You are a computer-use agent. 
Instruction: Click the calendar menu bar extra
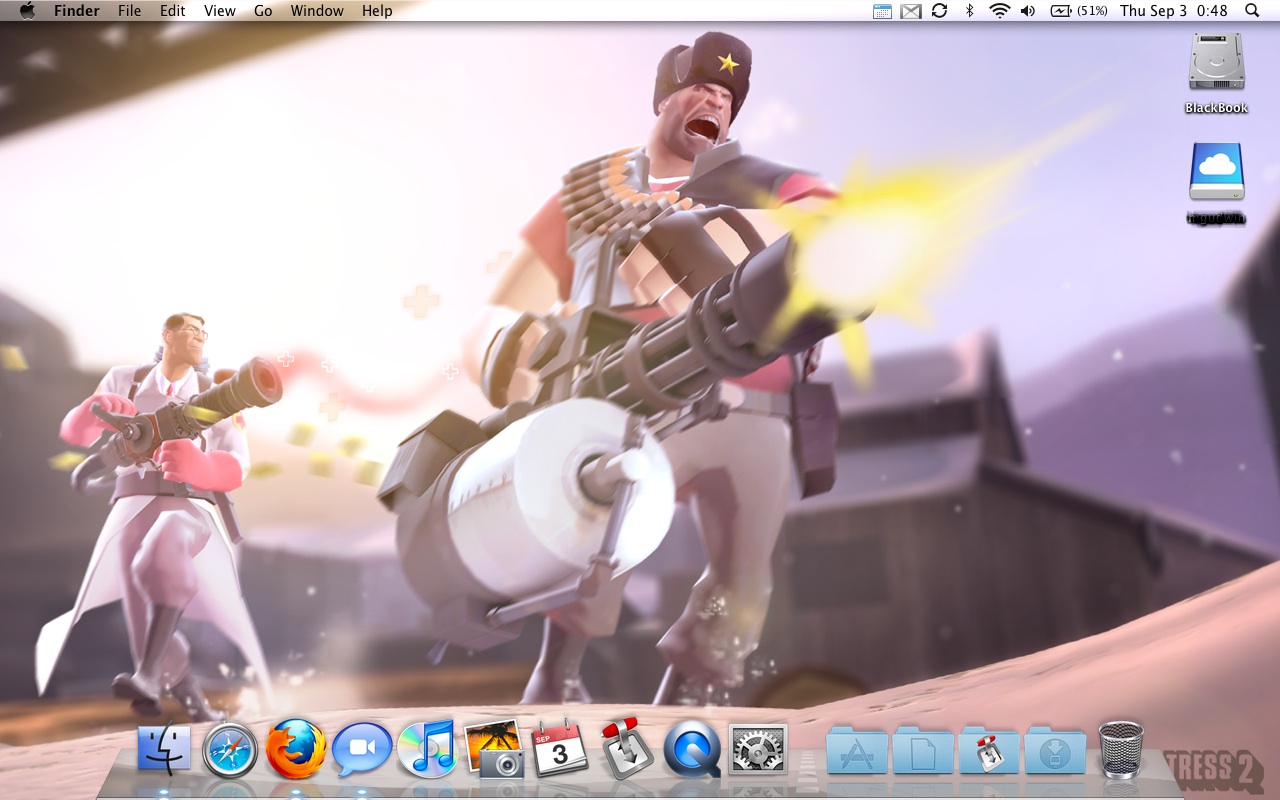coord(882,11)
